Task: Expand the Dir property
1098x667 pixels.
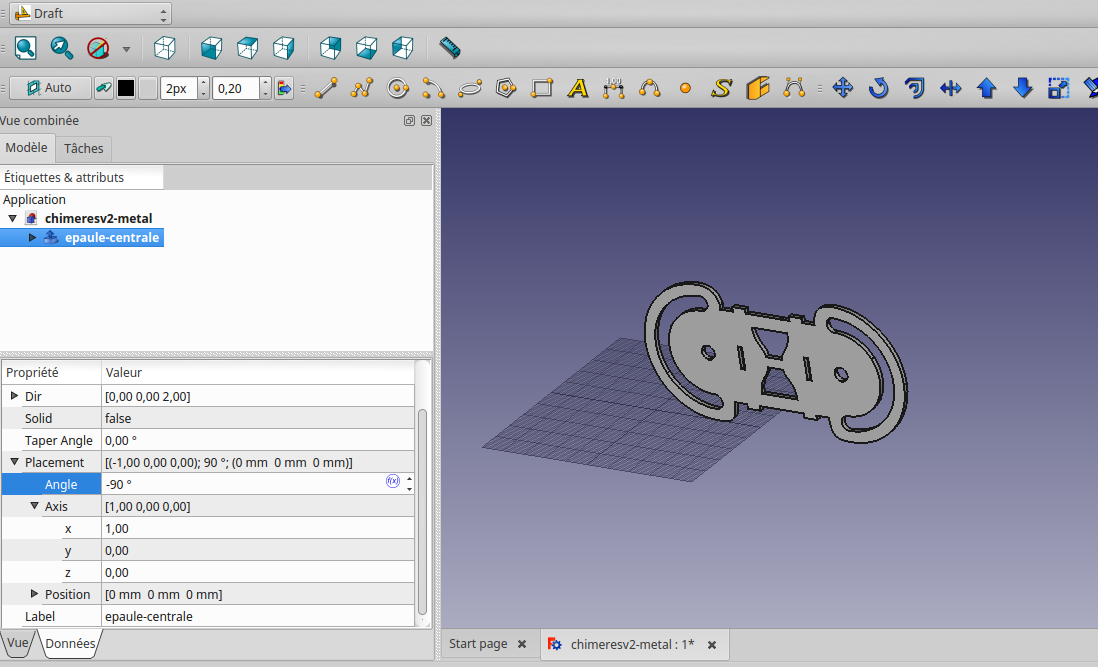Action: pos(14,396)
